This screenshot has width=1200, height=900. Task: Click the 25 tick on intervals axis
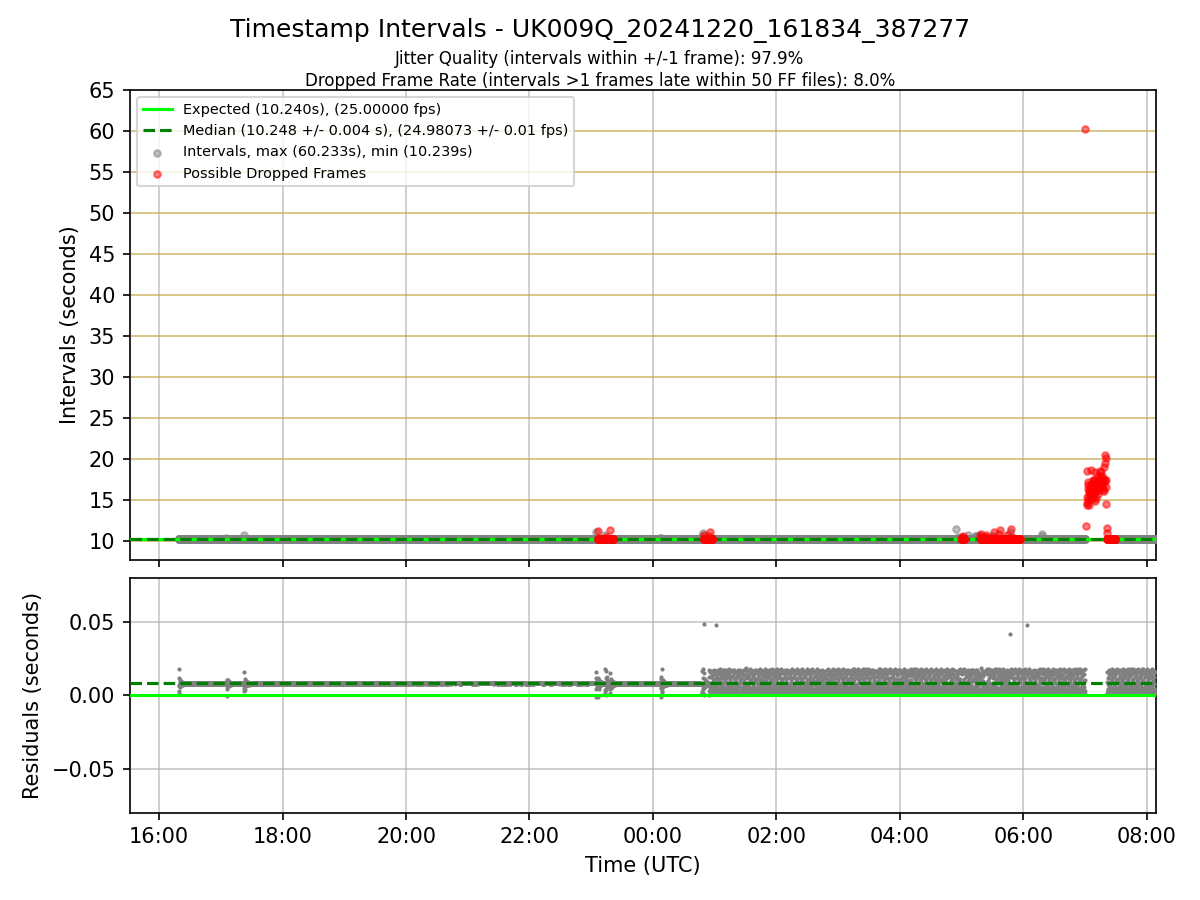pyautogui.click(x=103, y=418)
